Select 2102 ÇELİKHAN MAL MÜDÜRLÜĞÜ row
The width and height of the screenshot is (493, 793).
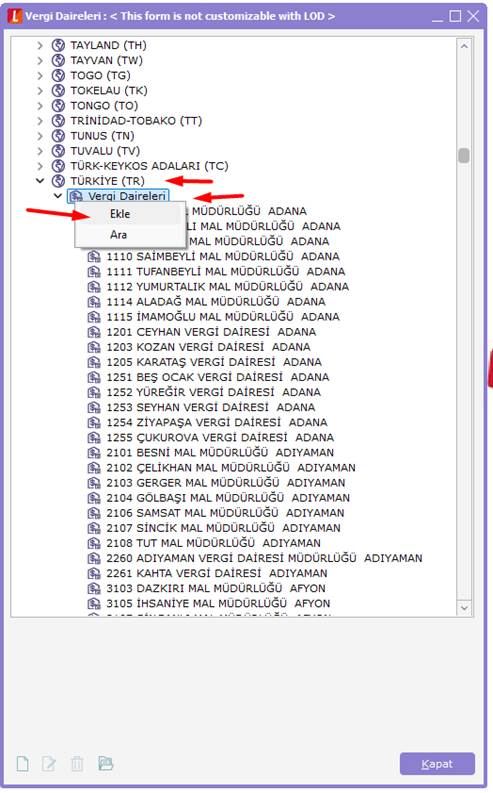[x=231, y=468]
